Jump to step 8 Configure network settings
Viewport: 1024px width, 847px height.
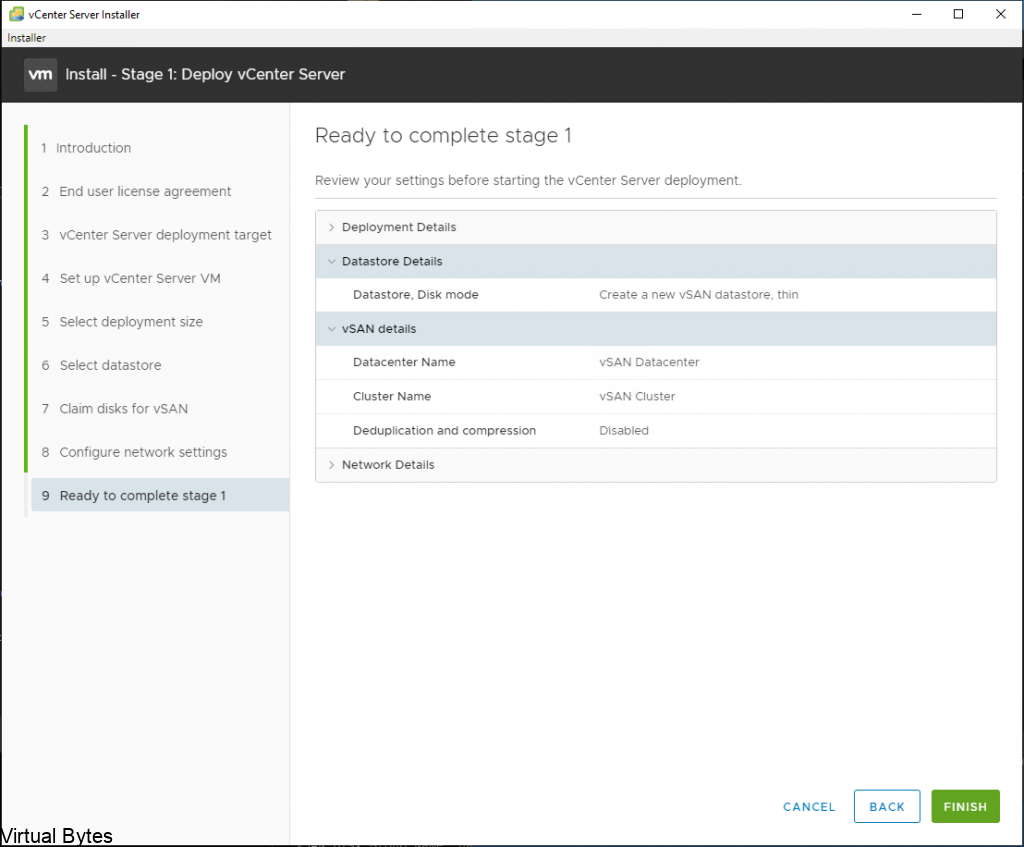(x=134, y=452)
